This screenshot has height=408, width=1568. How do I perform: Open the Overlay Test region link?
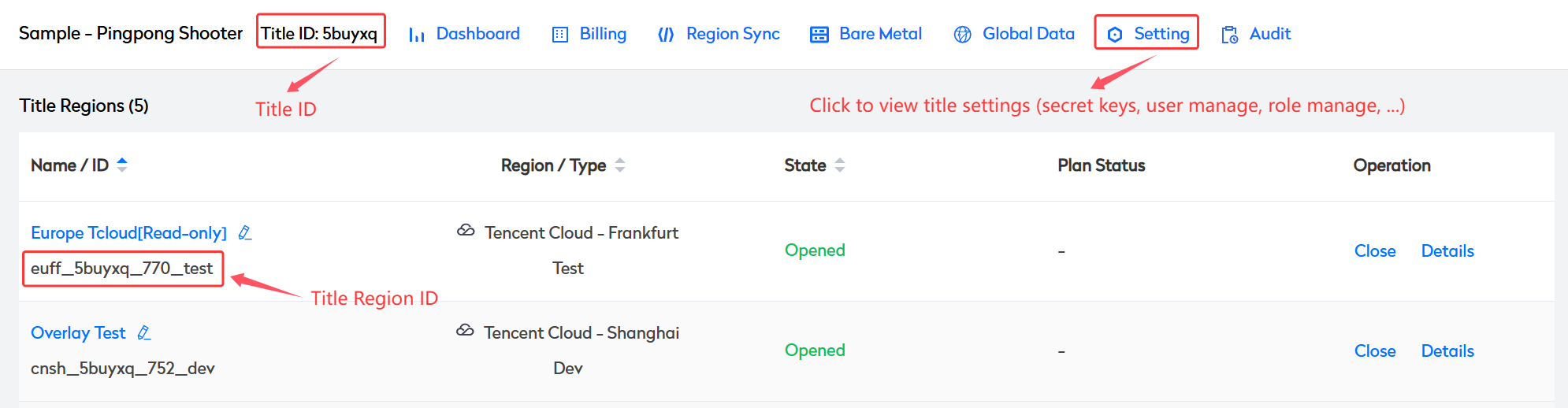tap(78, 332)
